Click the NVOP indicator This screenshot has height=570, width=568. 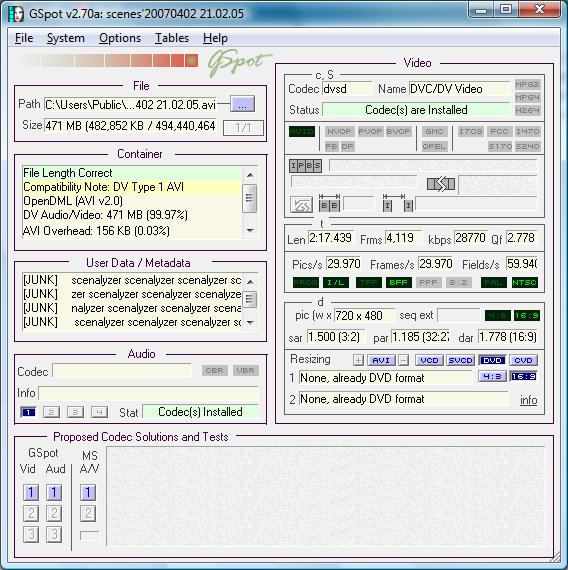[x=339, y=132]
